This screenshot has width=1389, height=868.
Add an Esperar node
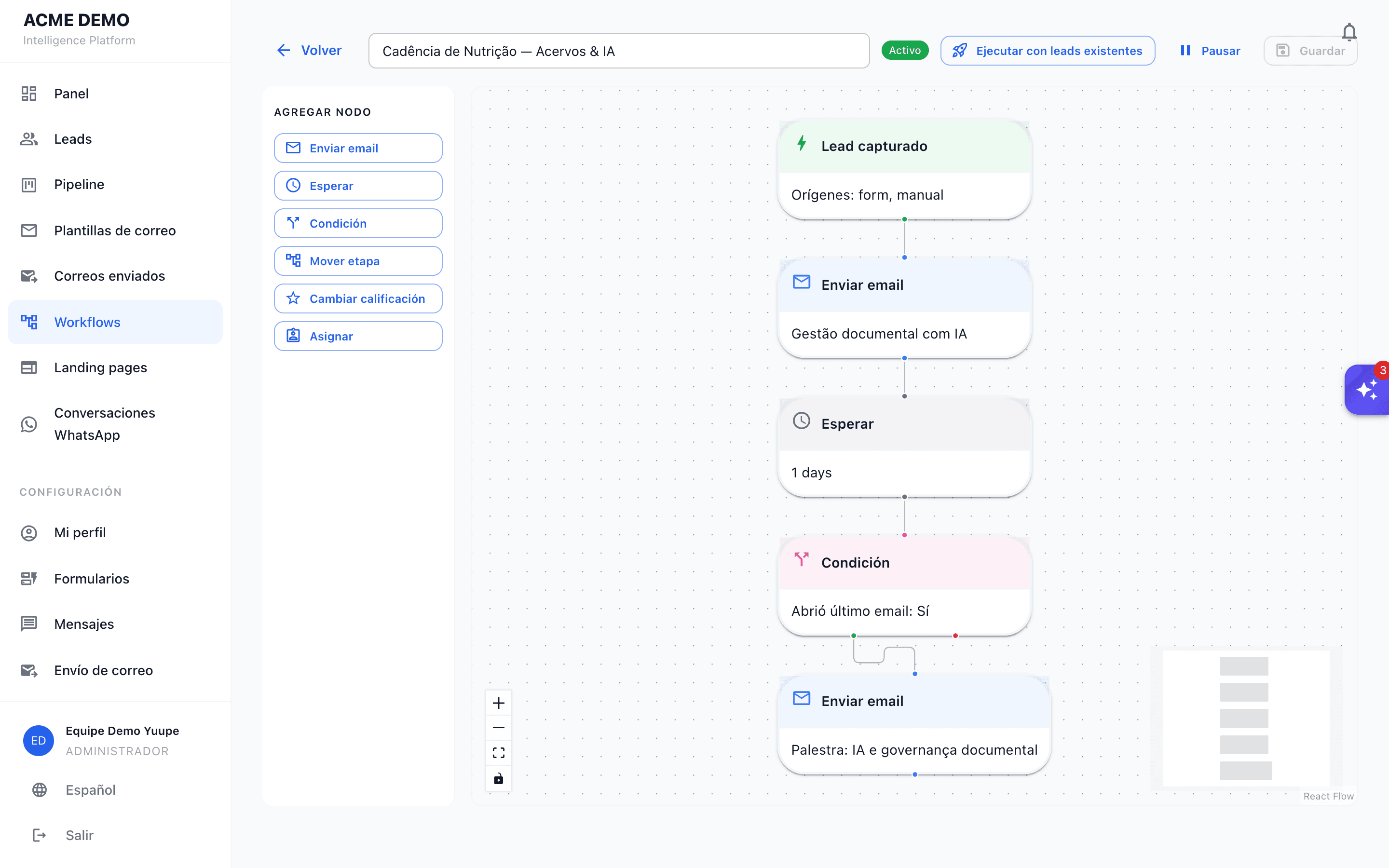coord(358,186)
